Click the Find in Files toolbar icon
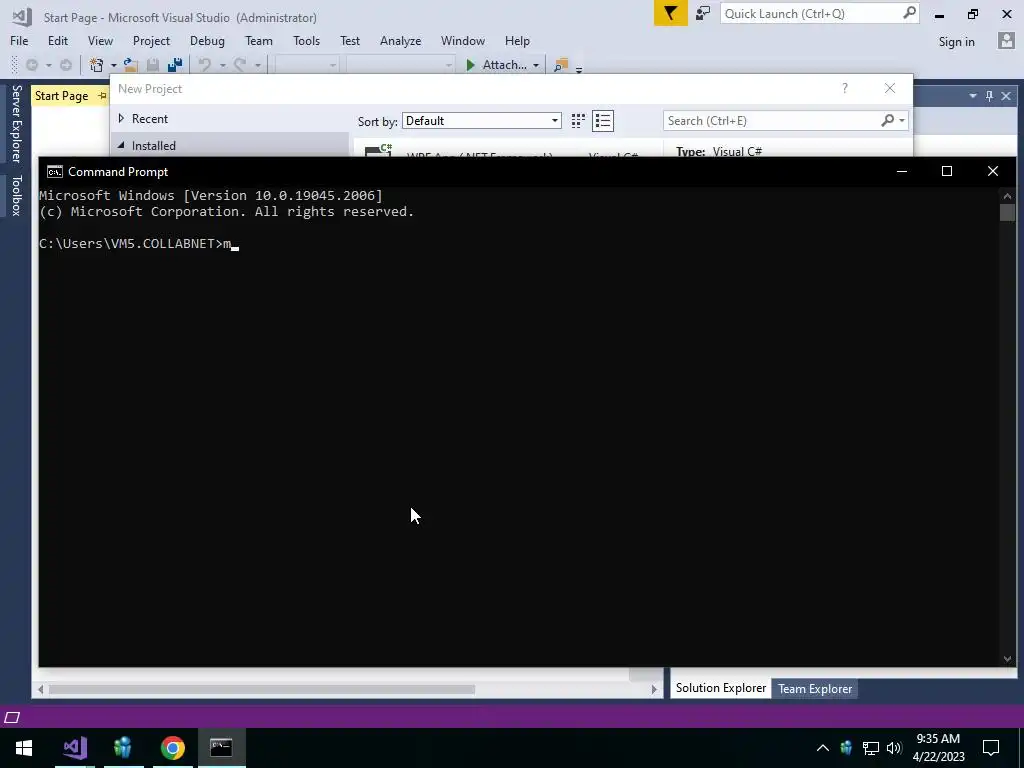 tap(560, 65)
